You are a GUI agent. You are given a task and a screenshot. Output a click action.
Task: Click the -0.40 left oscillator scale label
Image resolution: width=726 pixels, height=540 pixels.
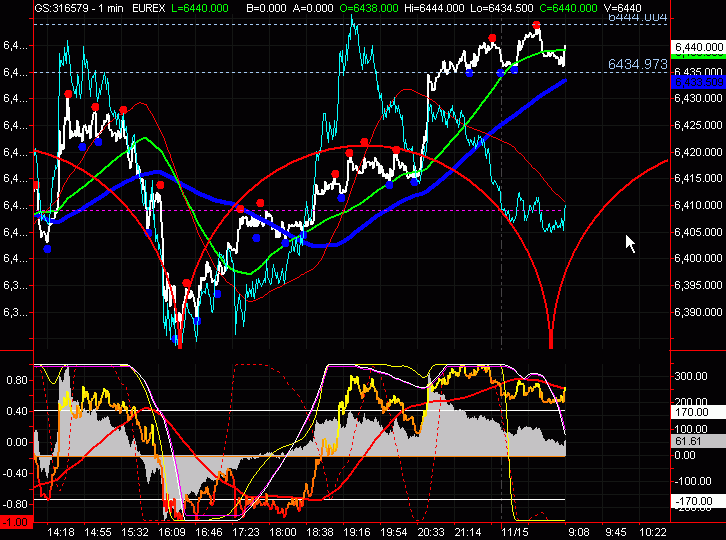[15, 473]
